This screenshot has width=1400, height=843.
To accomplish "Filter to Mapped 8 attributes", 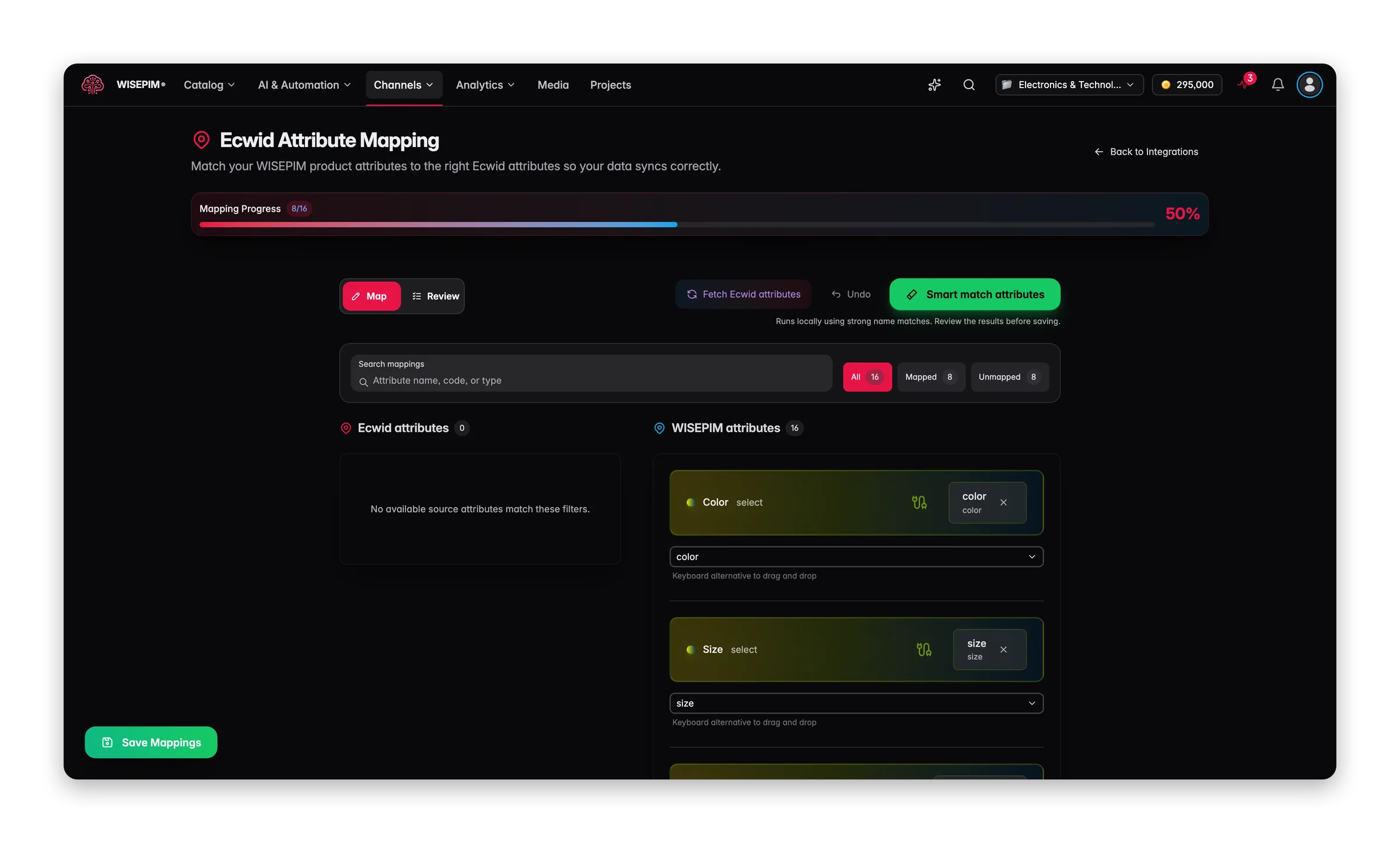I will (931, 377).
